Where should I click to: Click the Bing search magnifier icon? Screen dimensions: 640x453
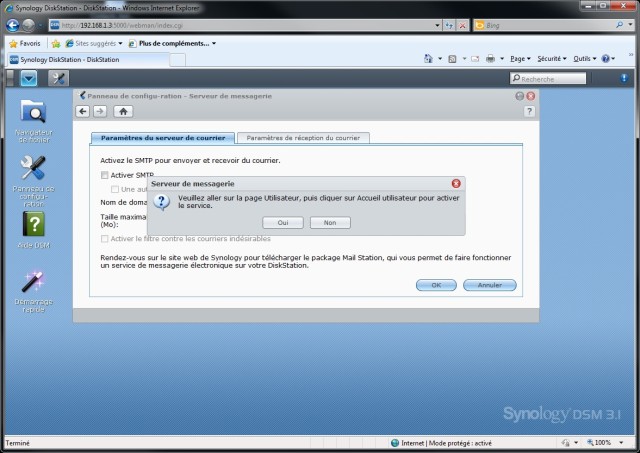[x=620, y=25]
